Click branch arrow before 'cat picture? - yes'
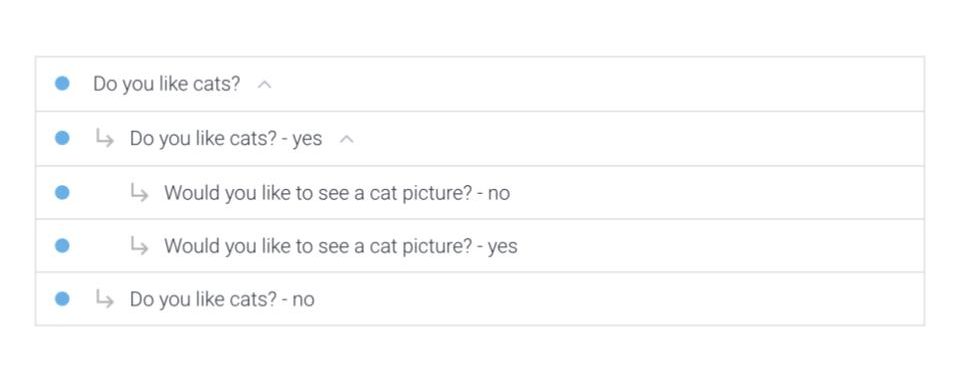The image size is (960, 381). click(x=139, y=246)
